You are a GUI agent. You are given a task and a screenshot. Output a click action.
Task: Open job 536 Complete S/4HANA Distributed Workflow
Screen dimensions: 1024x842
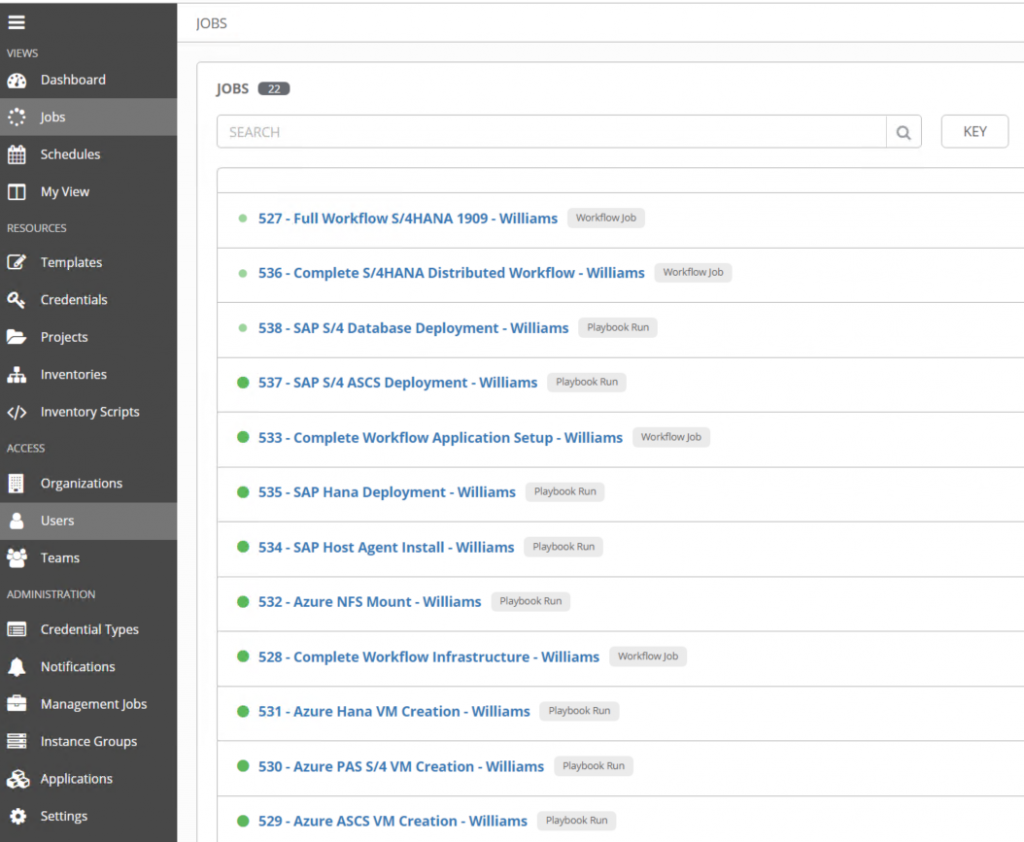pos(451,273)
